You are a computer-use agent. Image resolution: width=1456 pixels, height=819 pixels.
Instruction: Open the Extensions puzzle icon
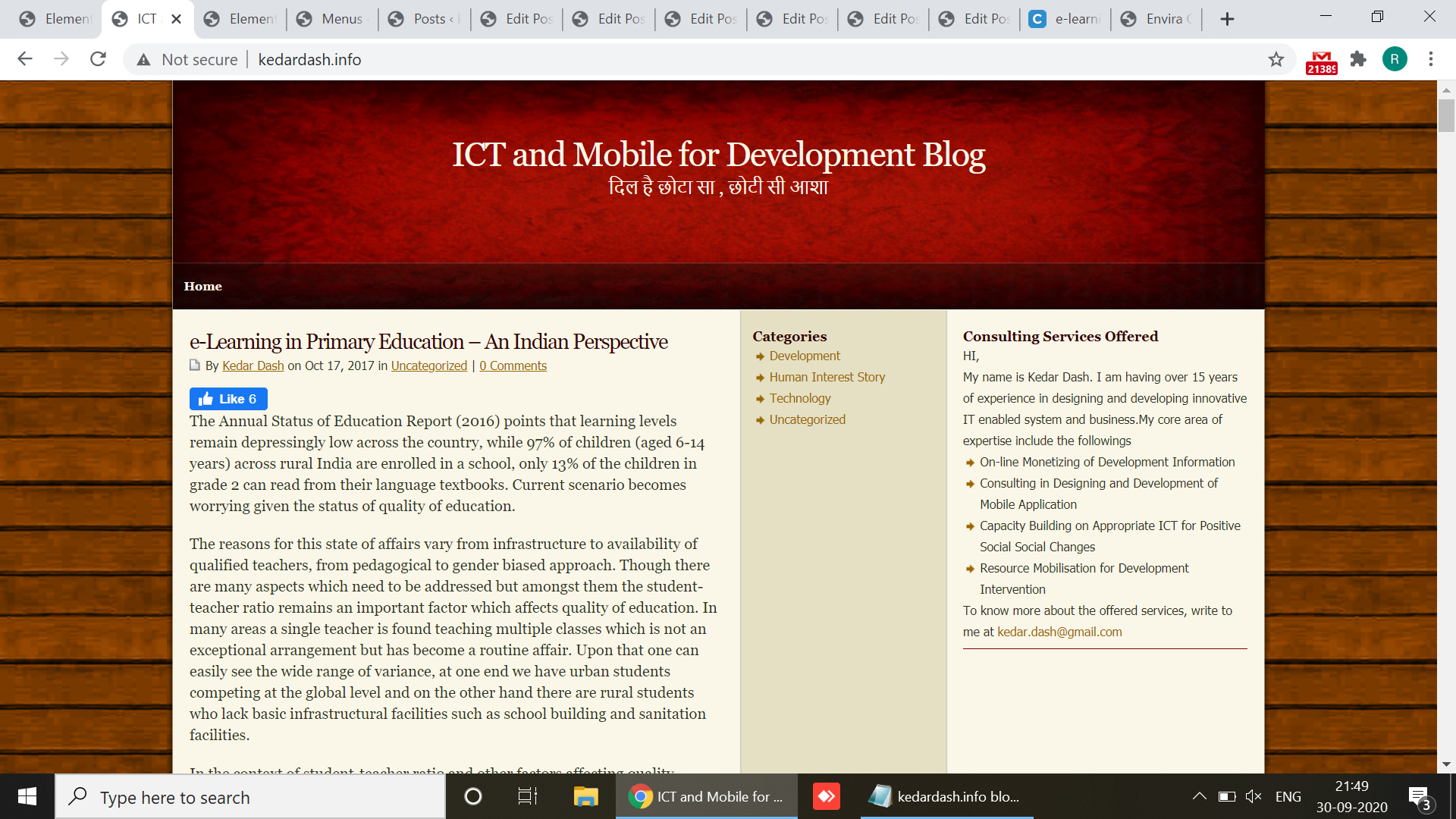point(1358,59)
